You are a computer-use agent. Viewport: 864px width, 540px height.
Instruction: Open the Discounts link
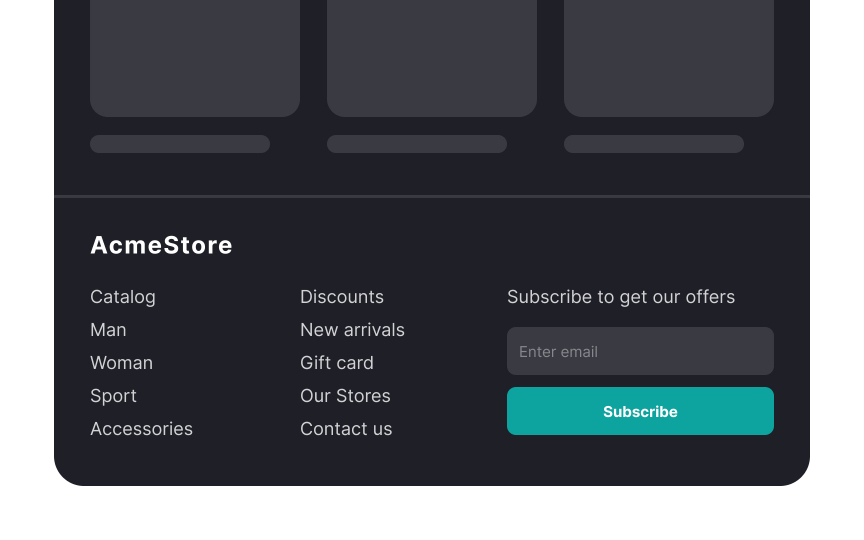[342, 297]
